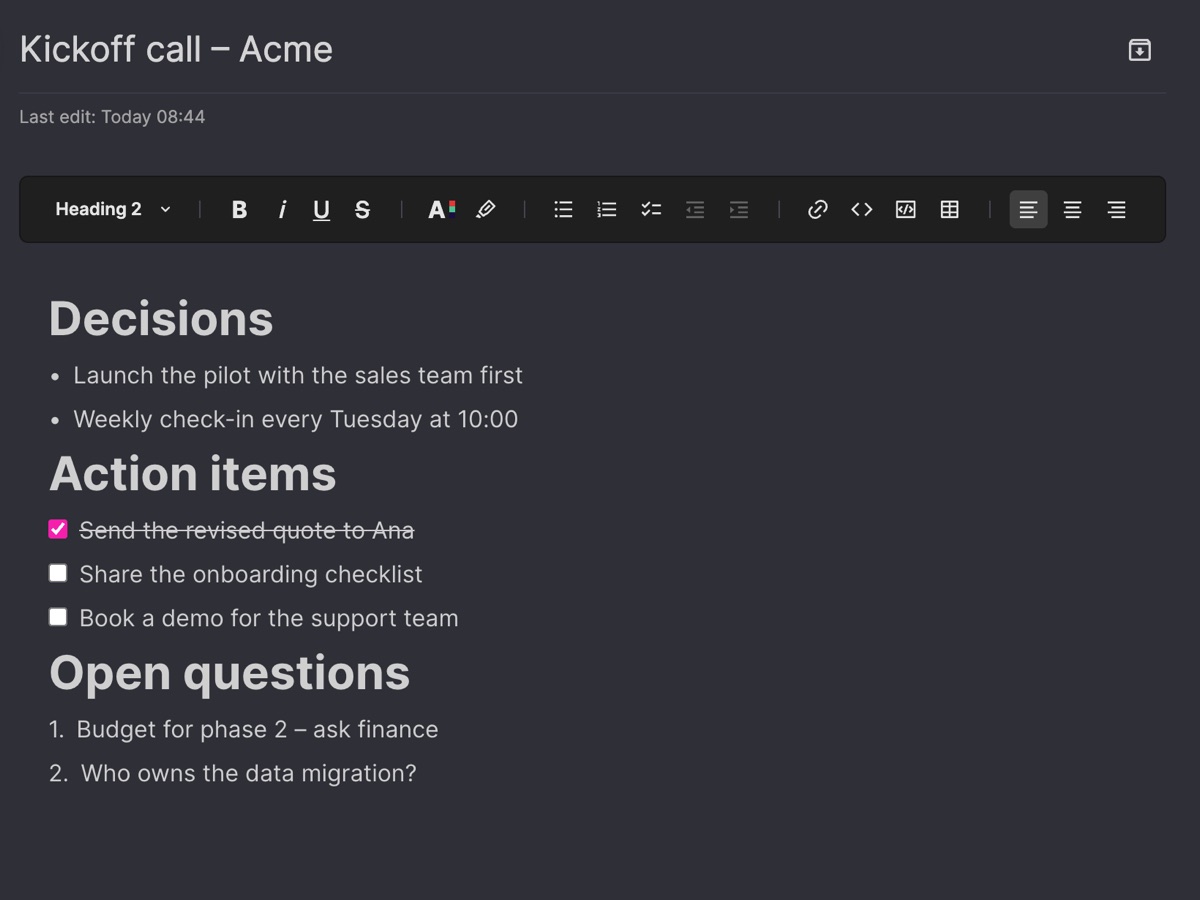Screen dimensions: 1200x900
Task: Decrease indent of the list item
Action: pos(695,209)
